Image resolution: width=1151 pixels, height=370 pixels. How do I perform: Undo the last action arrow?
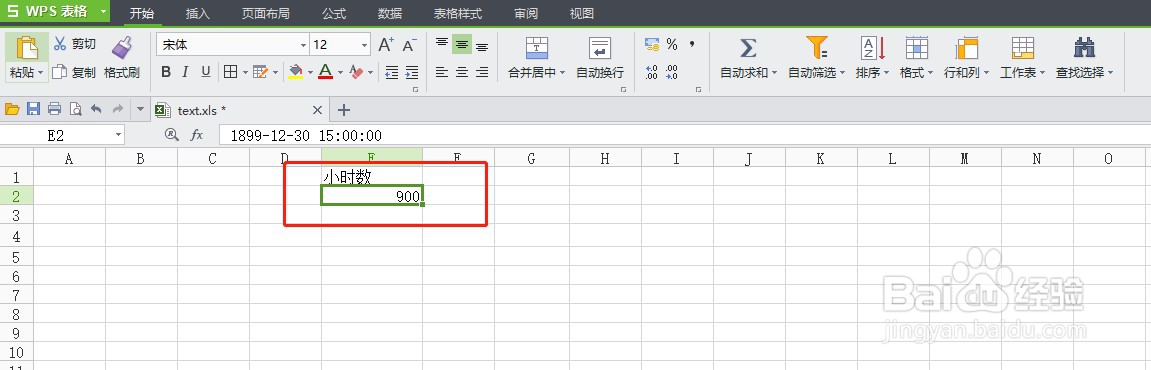tap(96, 109)
